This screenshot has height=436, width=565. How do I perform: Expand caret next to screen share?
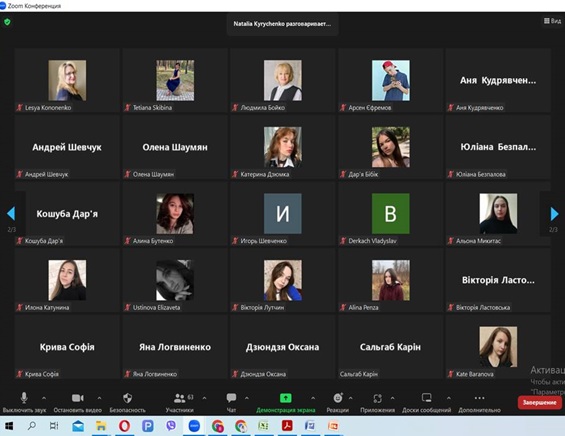pos(313,398)
